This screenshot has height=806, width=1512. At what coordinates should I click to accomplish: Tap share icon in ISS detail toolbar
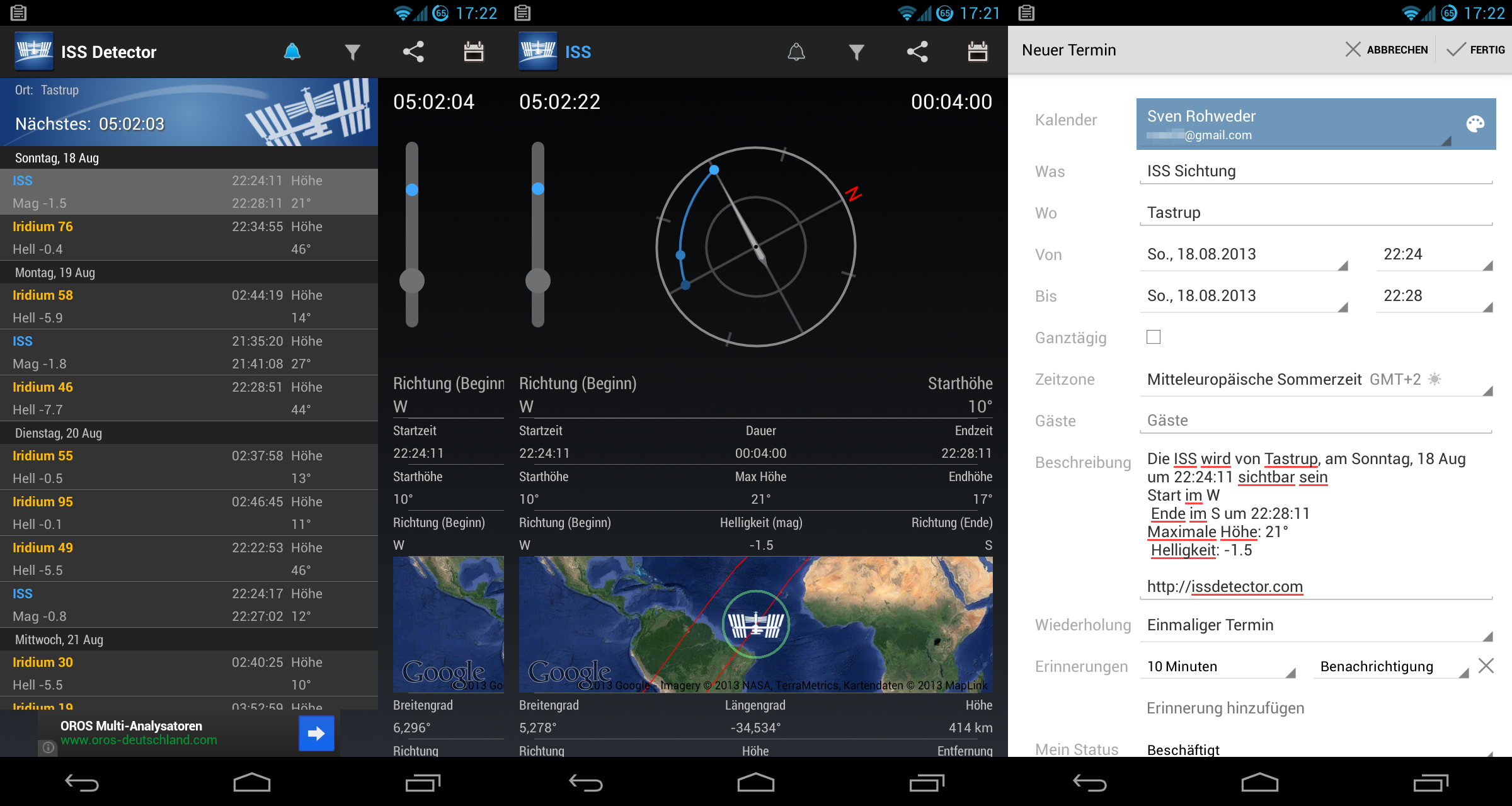[917, 52]
